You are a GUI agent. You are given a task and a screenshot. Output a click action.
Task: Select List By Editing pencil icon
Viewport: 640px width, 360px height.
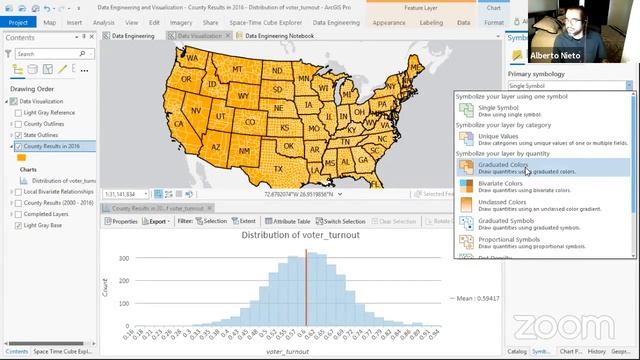click(x=62, y=69)
